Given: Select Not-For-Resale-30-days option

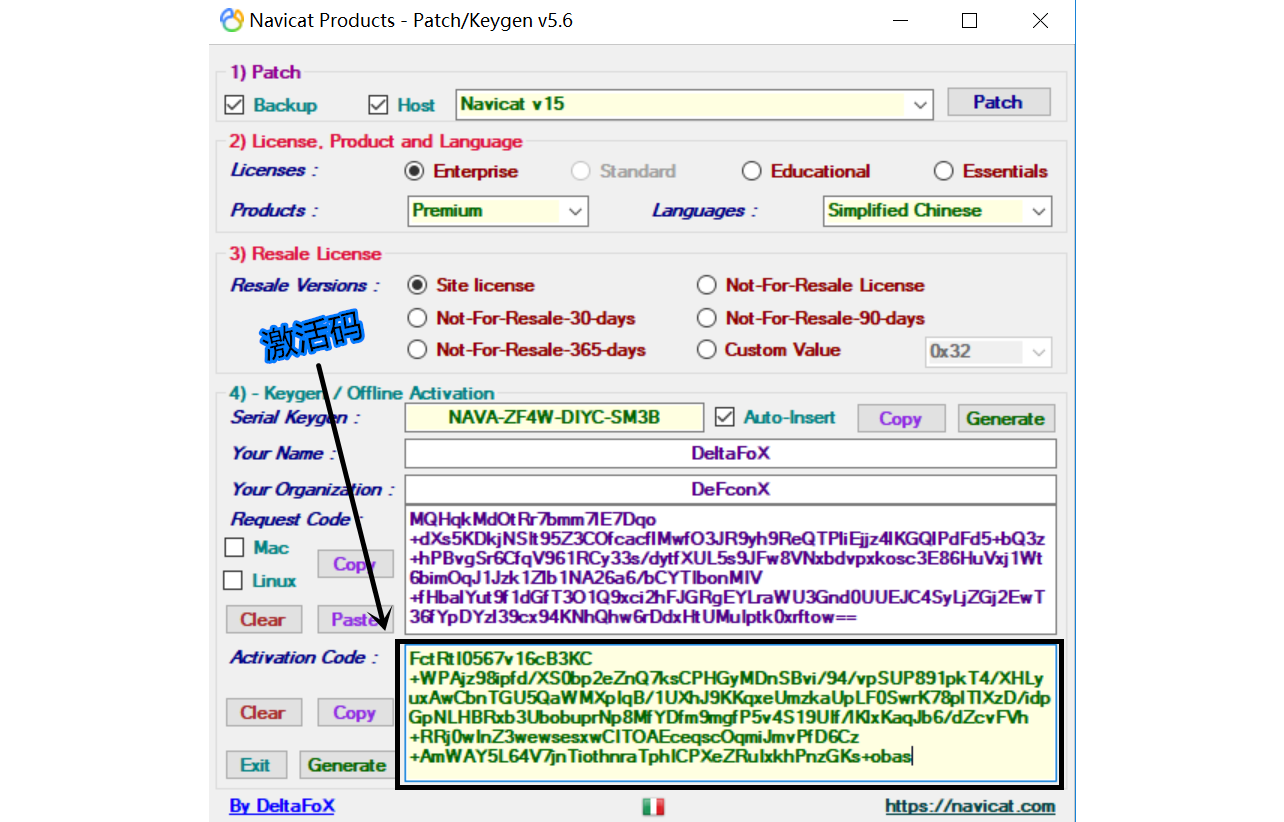Looking at the screenshot, I should [418, 318].
